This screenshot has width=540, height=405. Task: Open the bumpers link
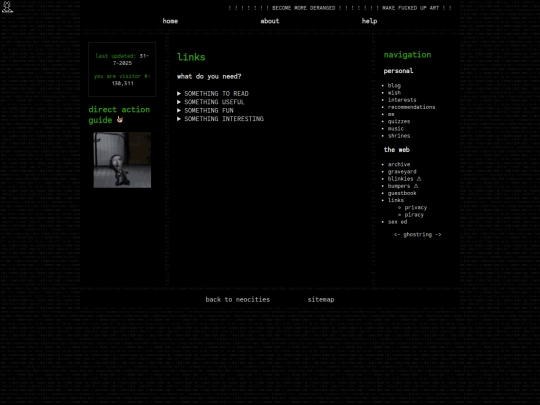click(399, 186)
